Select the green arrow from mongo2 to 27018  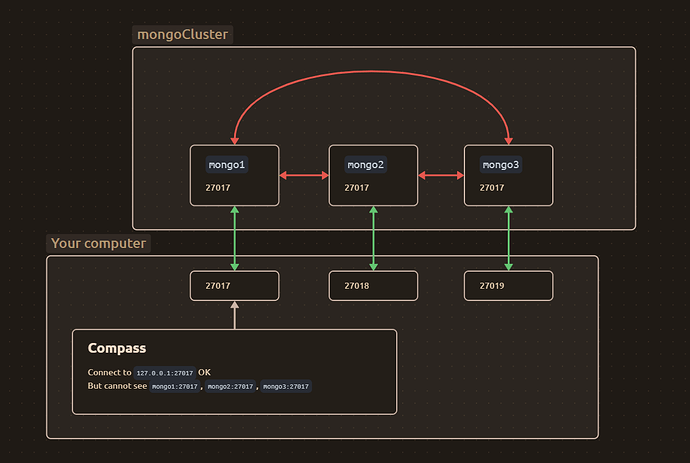[x=373, y=238]
